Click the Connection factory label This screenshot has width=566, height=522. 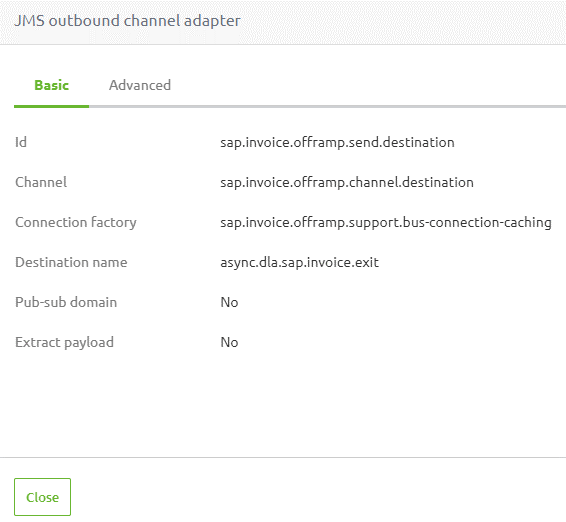tap(76, 223)
